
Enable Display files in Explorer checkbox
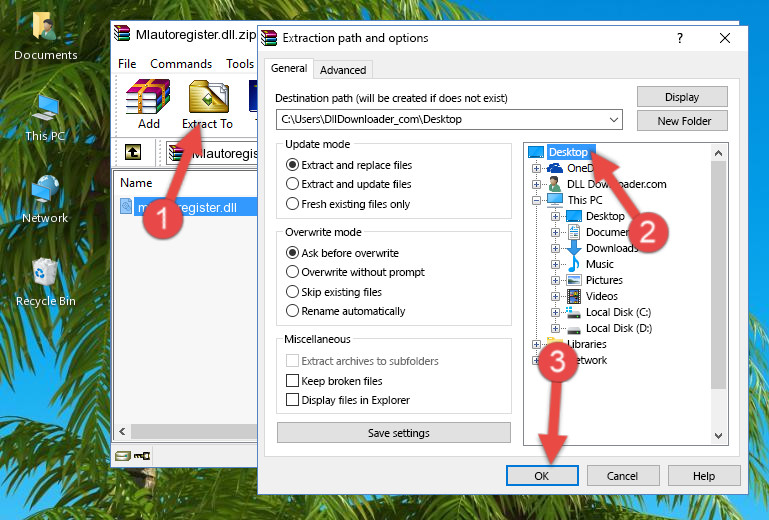pos(293,400)
